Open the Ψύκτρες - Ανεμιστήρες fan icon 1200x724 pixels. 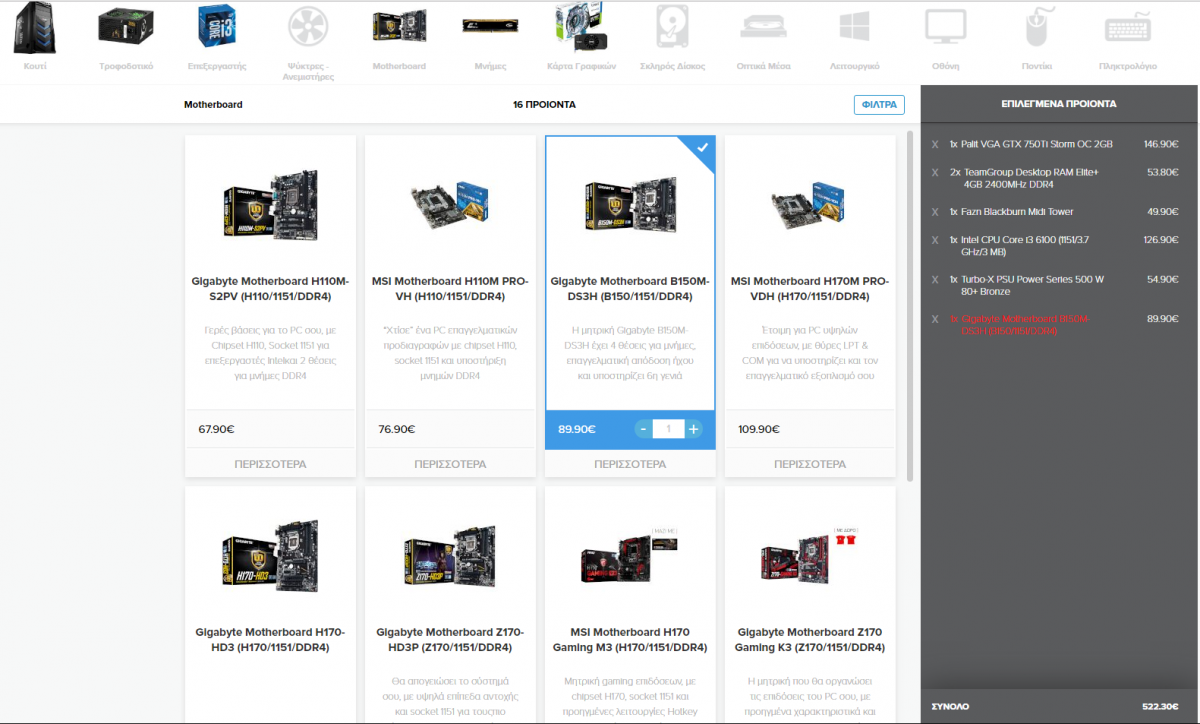tap(308, 28)
